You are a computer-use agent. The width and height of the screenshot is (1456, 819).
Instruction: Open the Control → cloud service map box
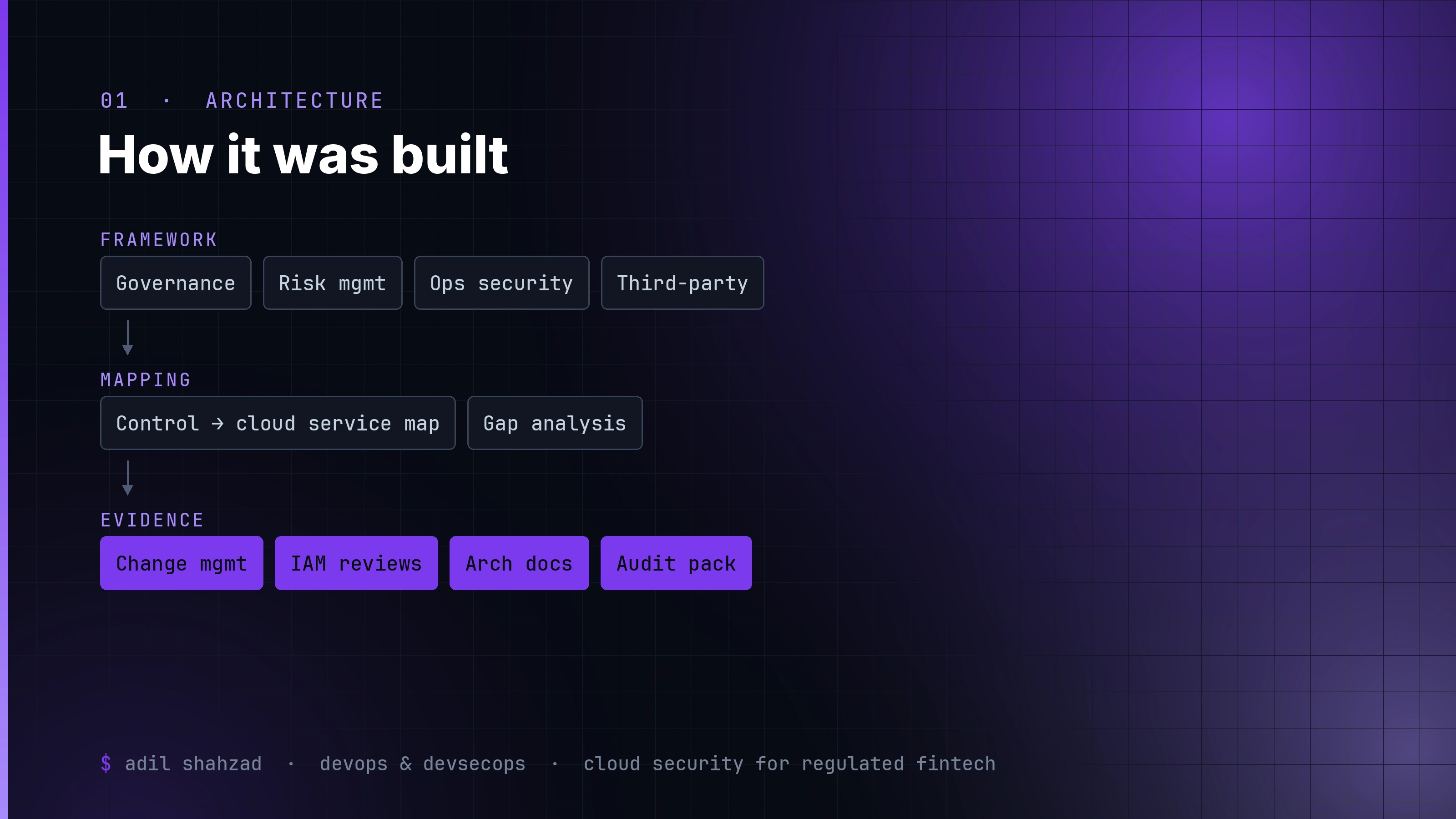tap(278, 423)
